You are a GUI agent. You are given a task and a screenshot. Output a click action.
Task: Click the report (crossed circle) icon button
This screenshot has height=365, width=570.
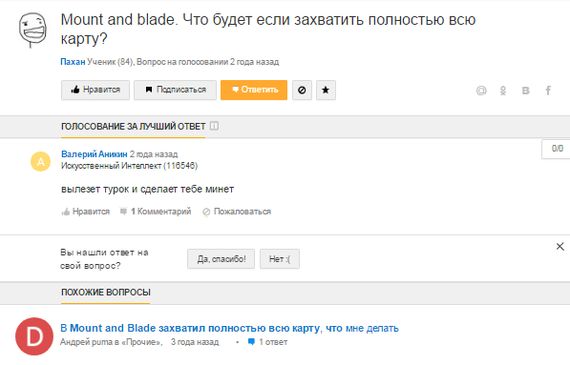click(302, 90)
